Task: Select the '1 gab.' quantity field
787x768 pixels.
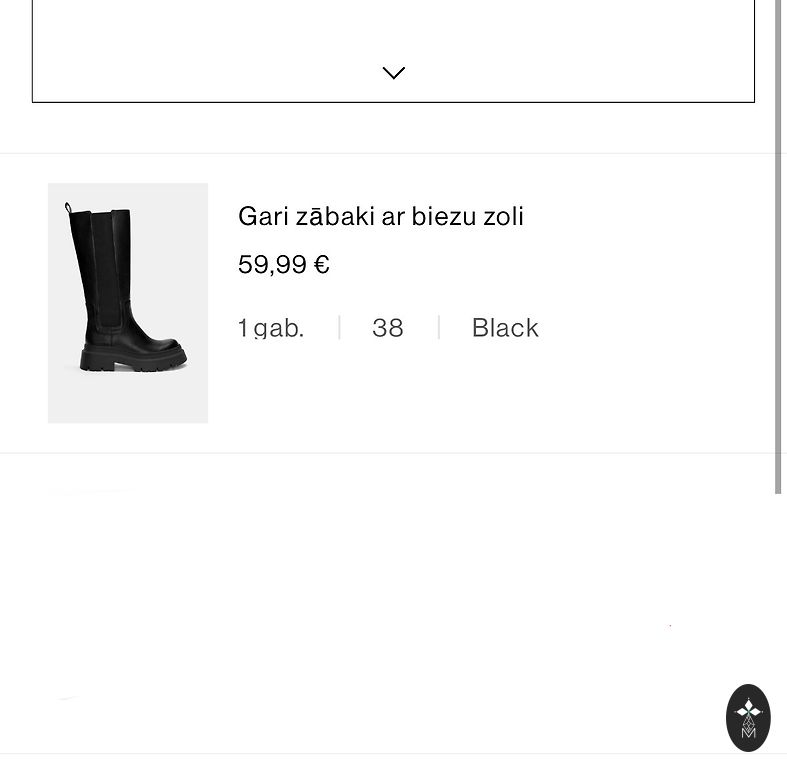Action: tap(271, 328)
